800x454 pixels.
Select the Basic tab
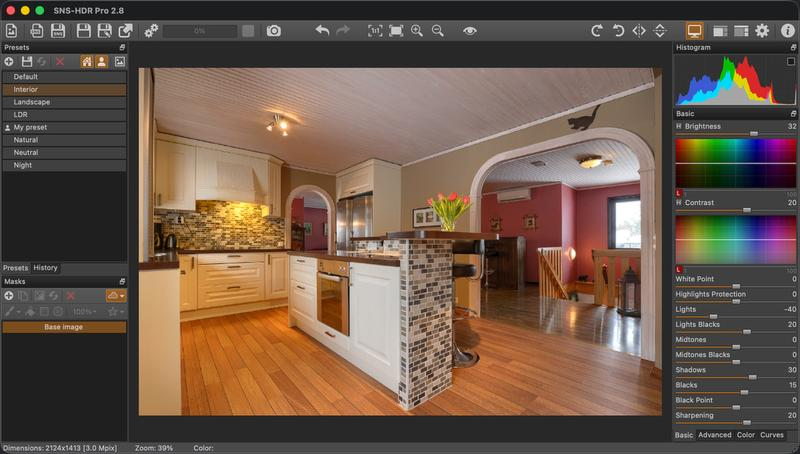coord(684,435)
